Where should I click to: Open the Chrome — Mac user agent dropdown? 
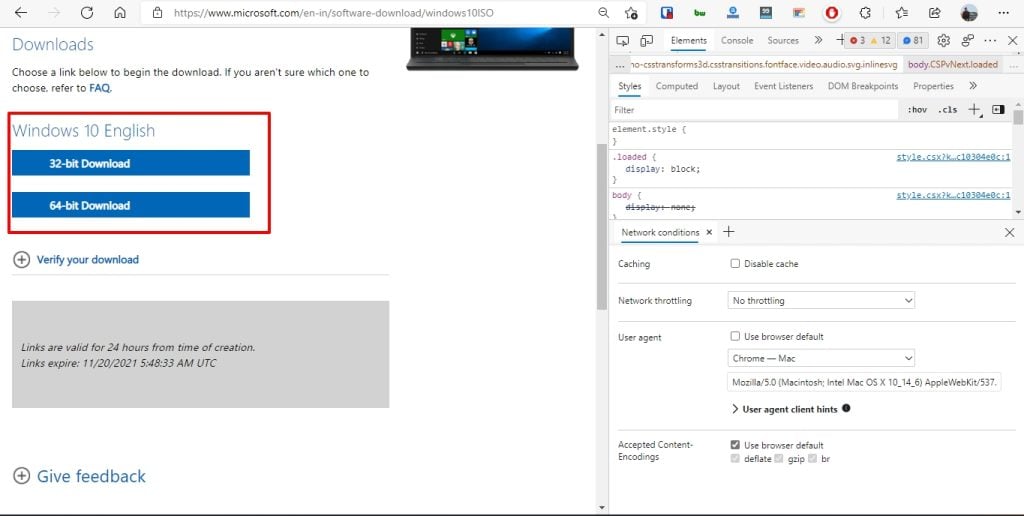(x=821, y=358)
